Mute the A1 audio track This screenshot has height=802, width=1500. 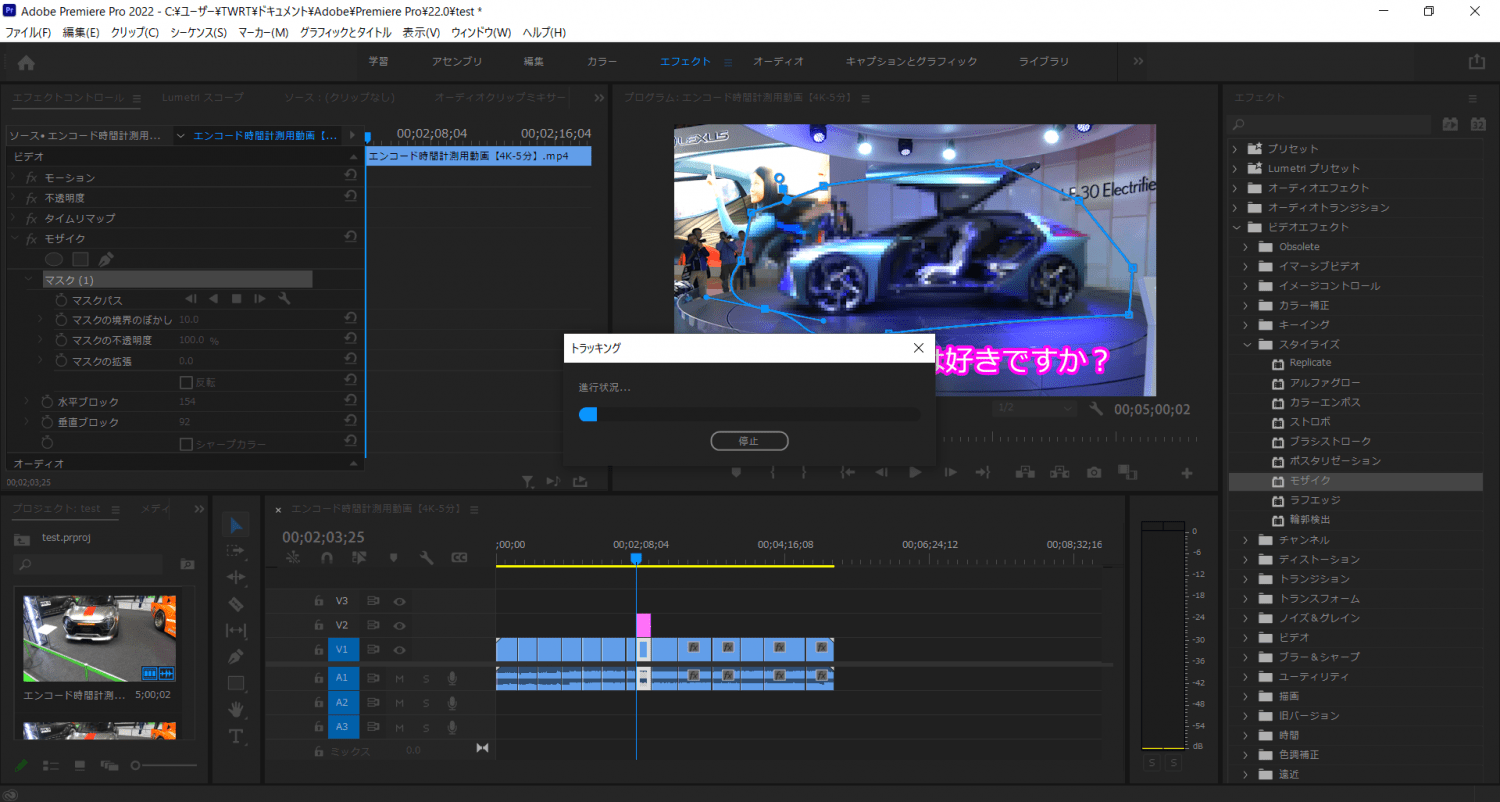click(x=399, y=678)
